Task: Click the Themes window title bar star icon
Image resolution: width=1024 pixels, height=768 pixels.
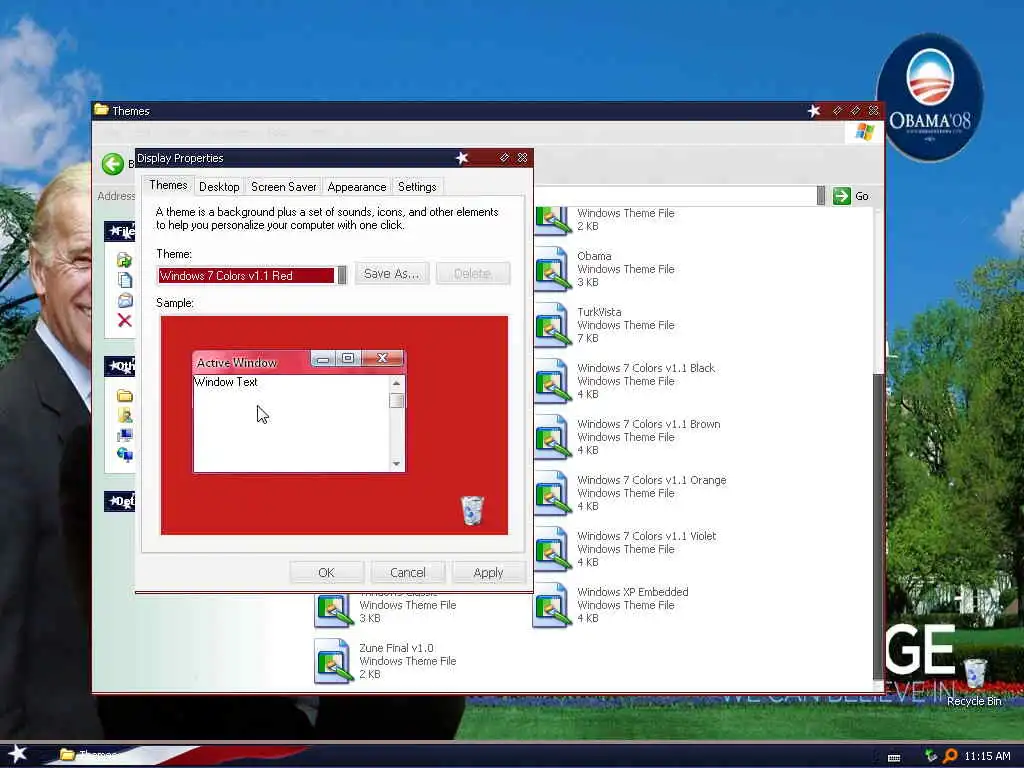Action: pos(814,111)
